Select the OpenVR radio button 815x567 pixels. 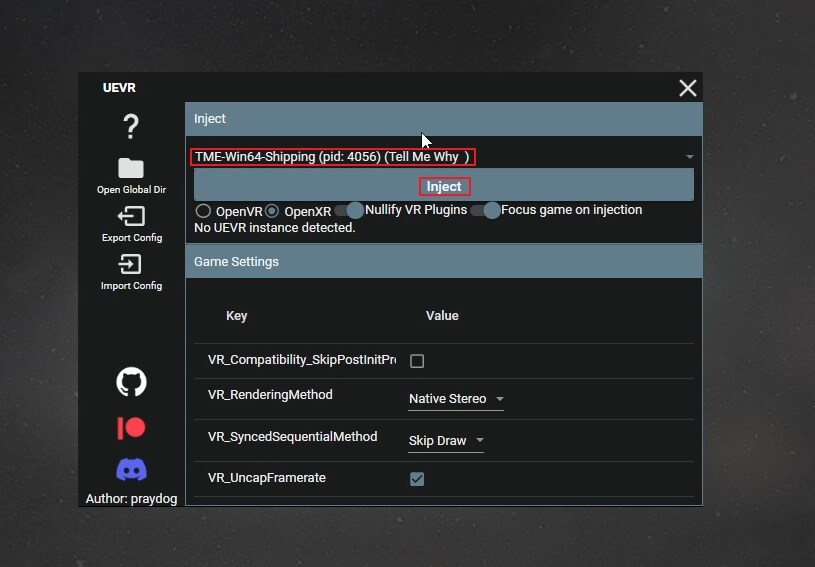pyautogui.click(x=203, y=211)
